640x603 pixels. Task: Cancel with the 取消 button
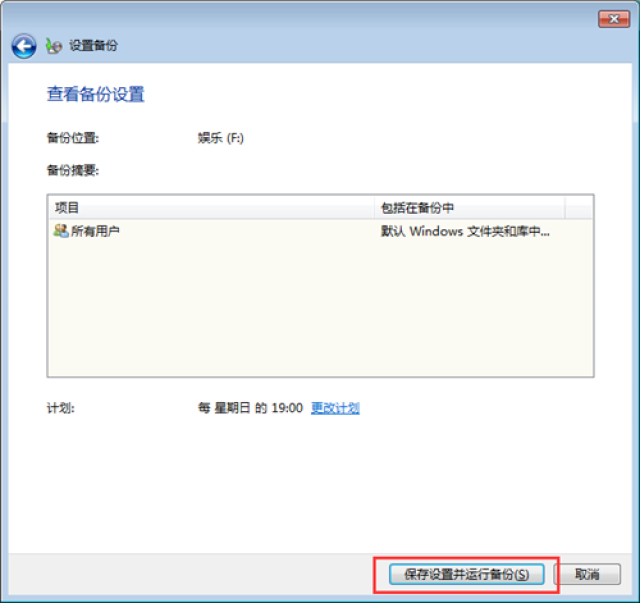tap(588, 574)
